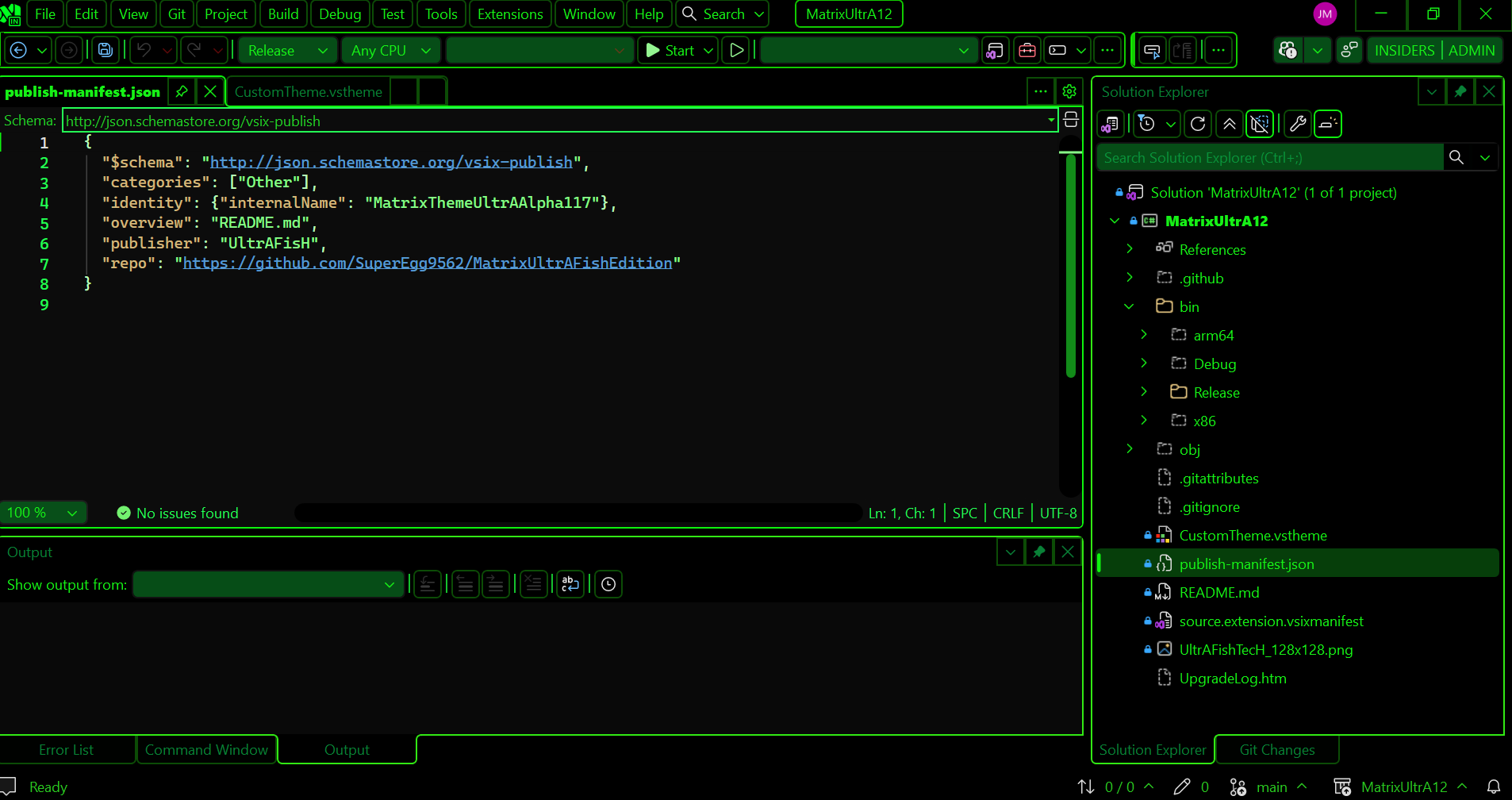Viewport: 1512px width, 800px height.
Task: Pin the Output panel with pushpin icon
Action: point(1039,552)
